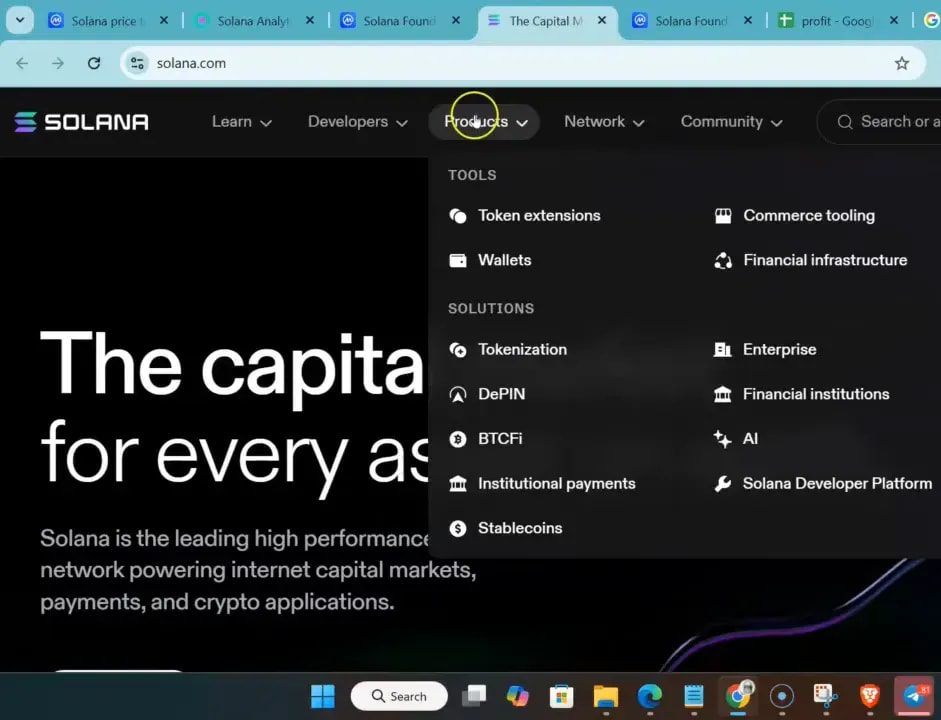Open the Financial institutions link
The height and width of the screenshot is (720, 941).
click(x=815, y=394)
